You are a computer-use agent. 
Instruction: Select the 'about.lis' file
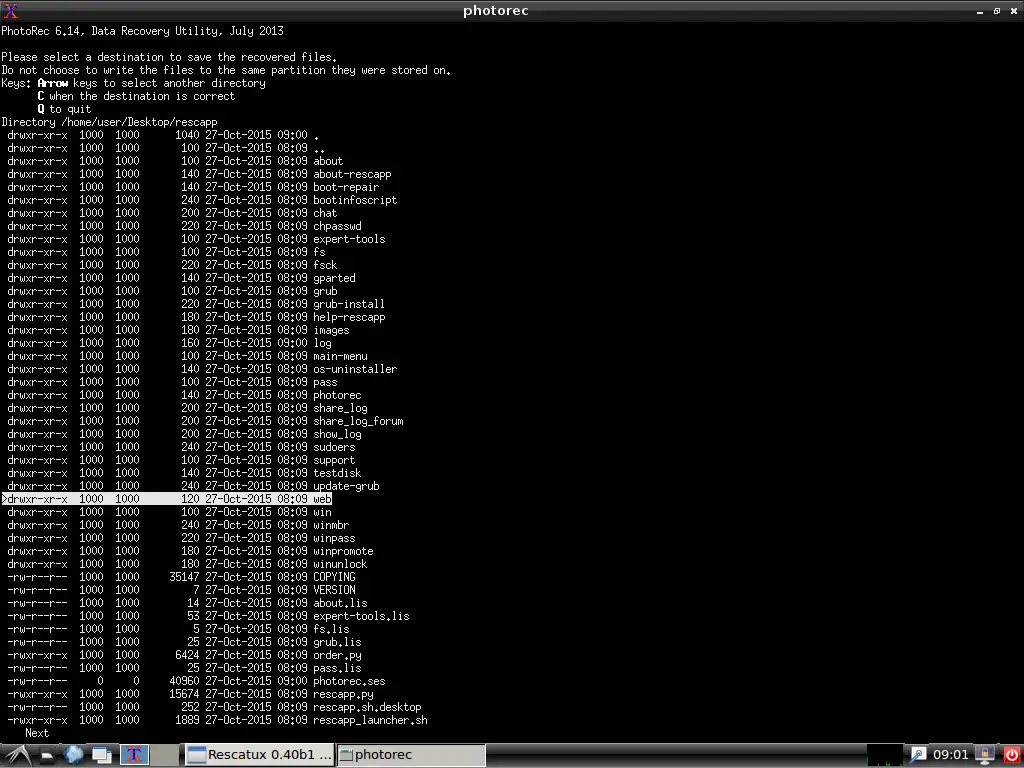(x=187, y=603)
